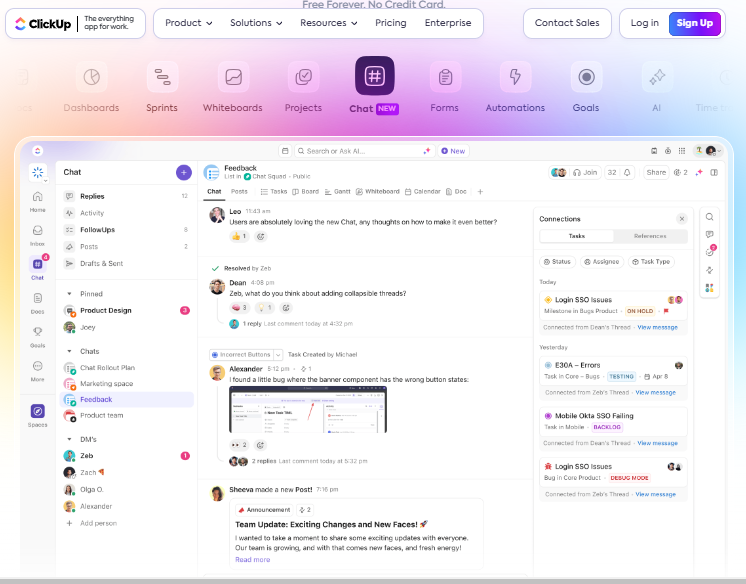Screen dimensions: 746x584
Task: Open Docs in app sidebar
Action: click(38, 303)
